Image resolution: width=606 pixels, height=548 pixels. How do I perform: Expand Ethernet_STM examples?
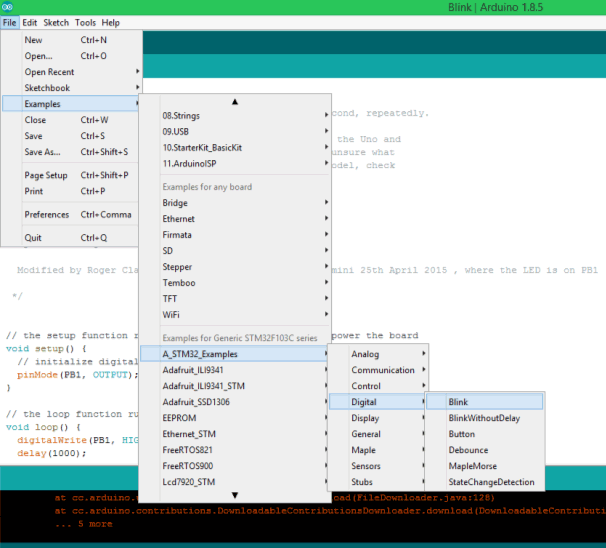click(235, 434)
